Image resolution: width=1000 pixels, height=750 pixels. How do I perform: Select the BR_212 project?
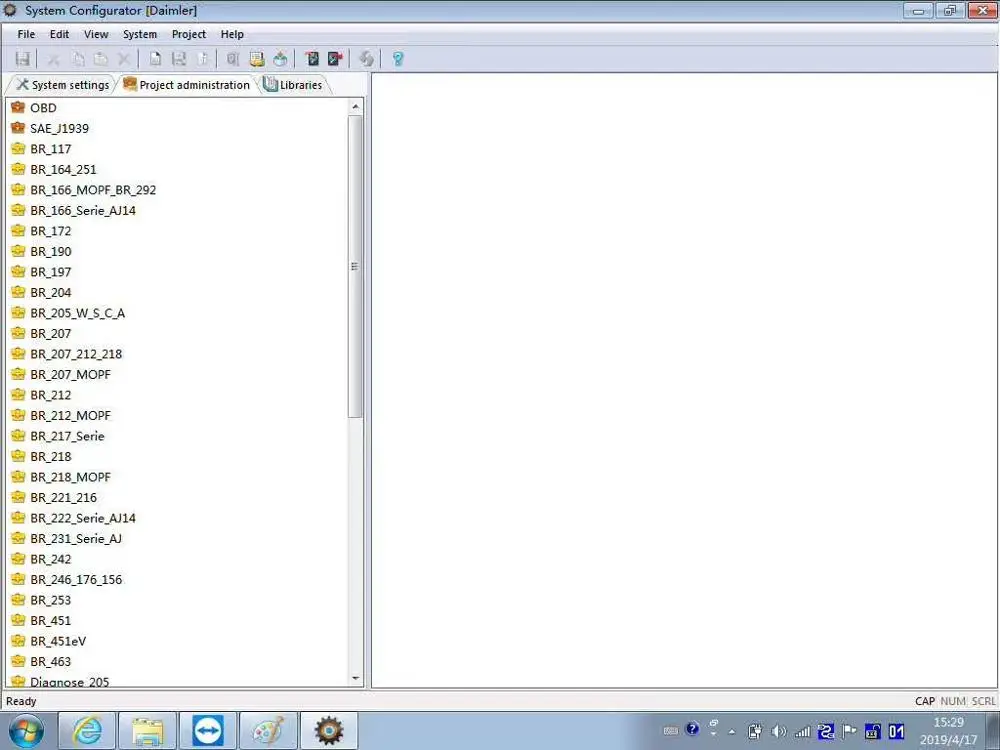[x=51, y=395]
